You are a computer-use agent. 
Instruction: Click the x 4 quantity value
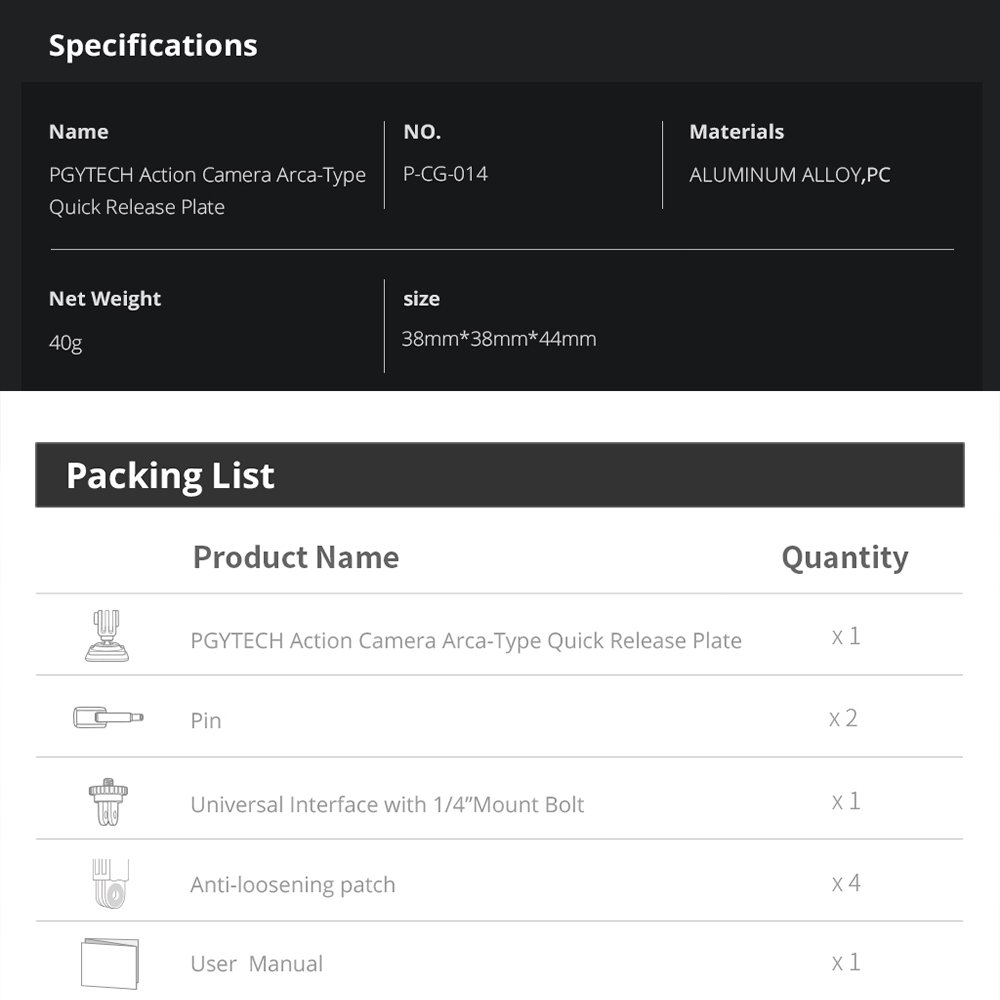tap(846, 883)
